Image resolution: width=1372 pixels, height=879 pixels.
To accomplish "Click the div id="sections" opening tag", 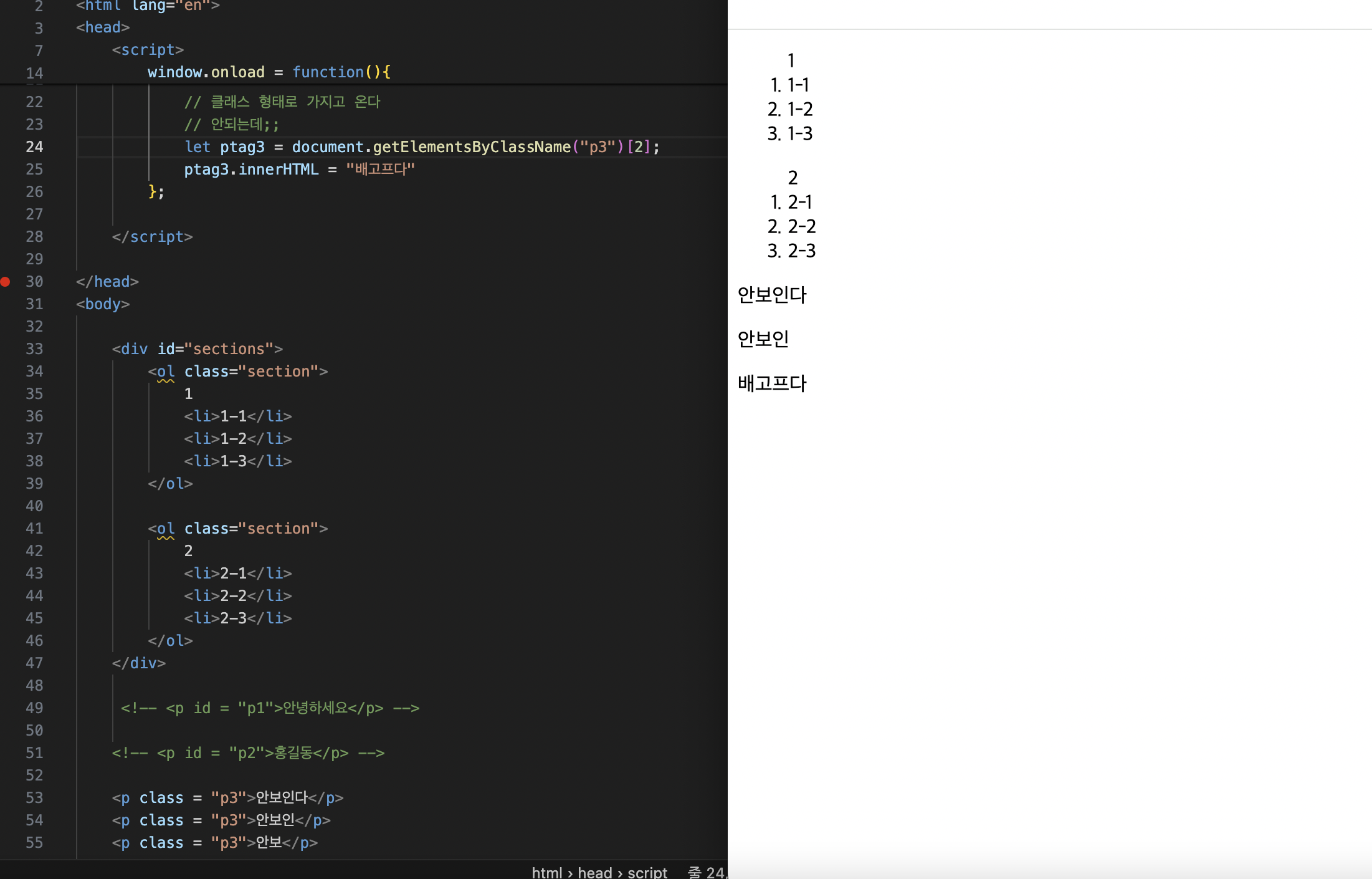I will click(x=197, y=349).
